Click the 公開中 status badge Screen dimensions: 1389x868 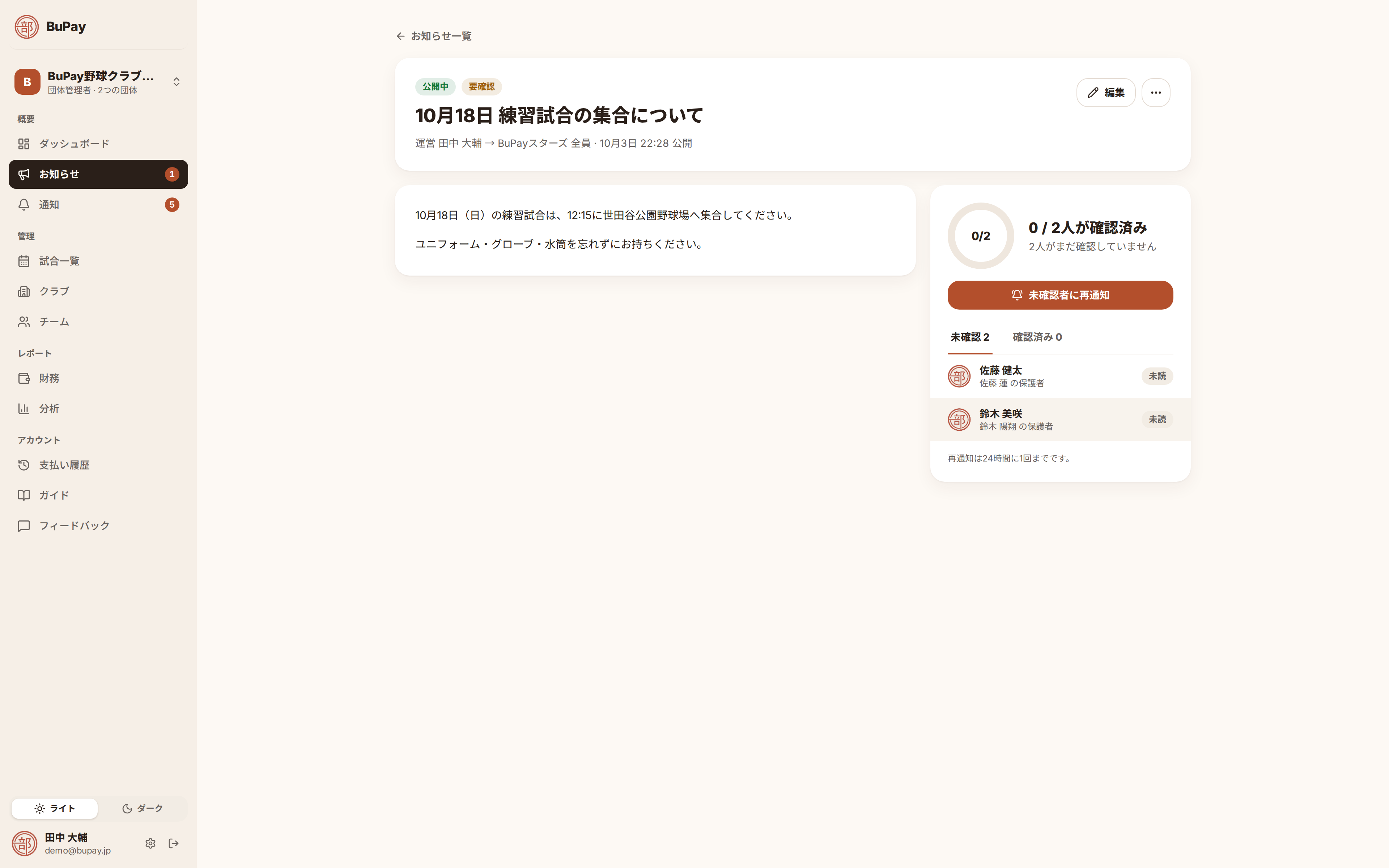(x=435, y=87)
